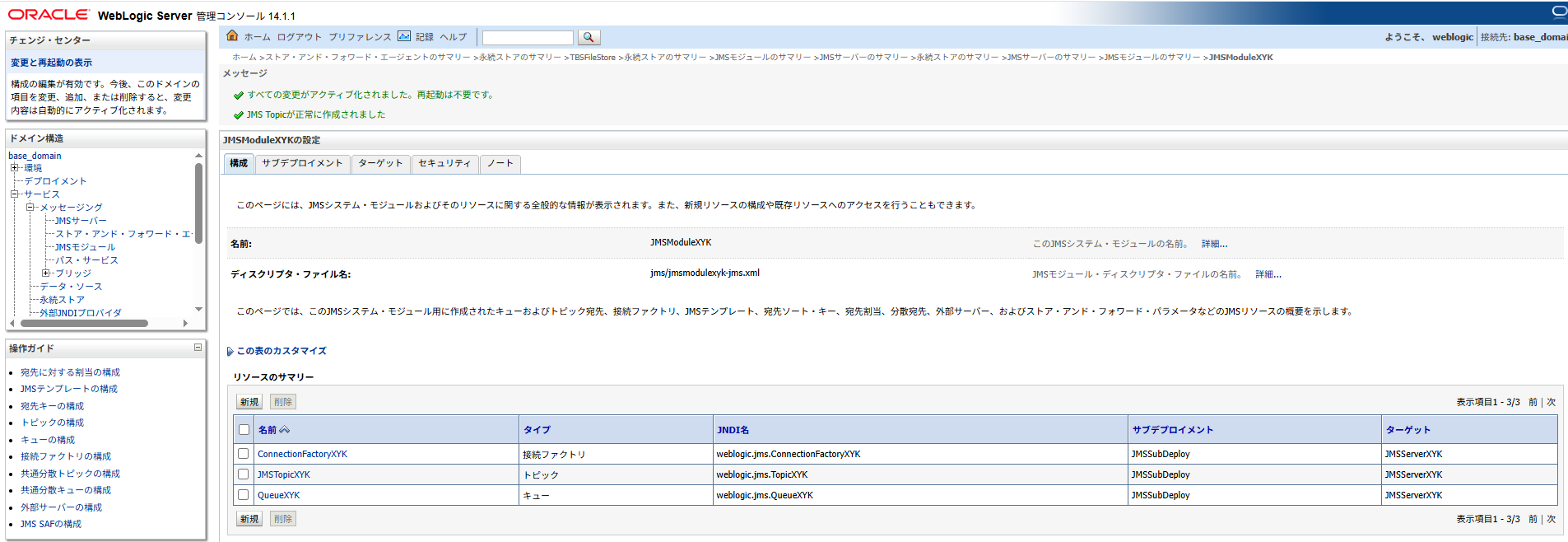Screen dimensions: 1568x542
Task: Expand the 環境 tree node
Action: pyautogui.click(x=14, y=168)
